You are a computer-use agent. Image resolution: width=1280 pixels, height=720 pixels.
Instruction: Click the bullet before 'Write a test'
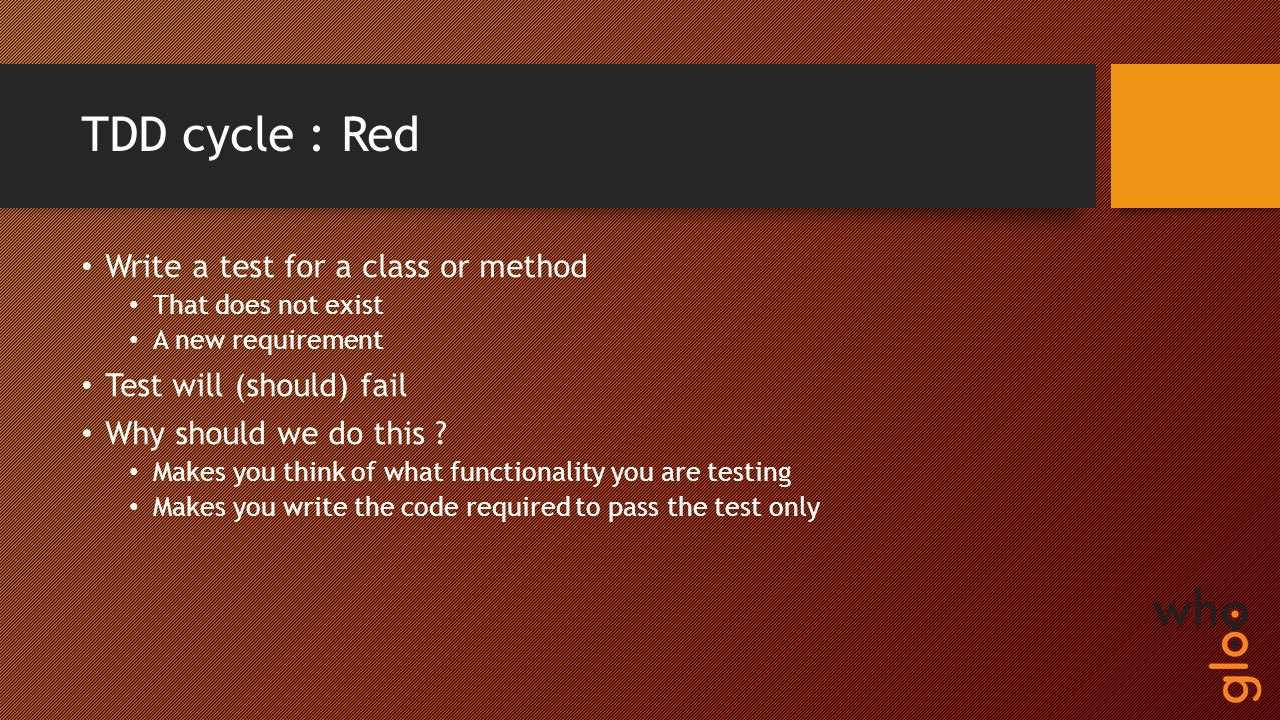[x=87, y=268]
